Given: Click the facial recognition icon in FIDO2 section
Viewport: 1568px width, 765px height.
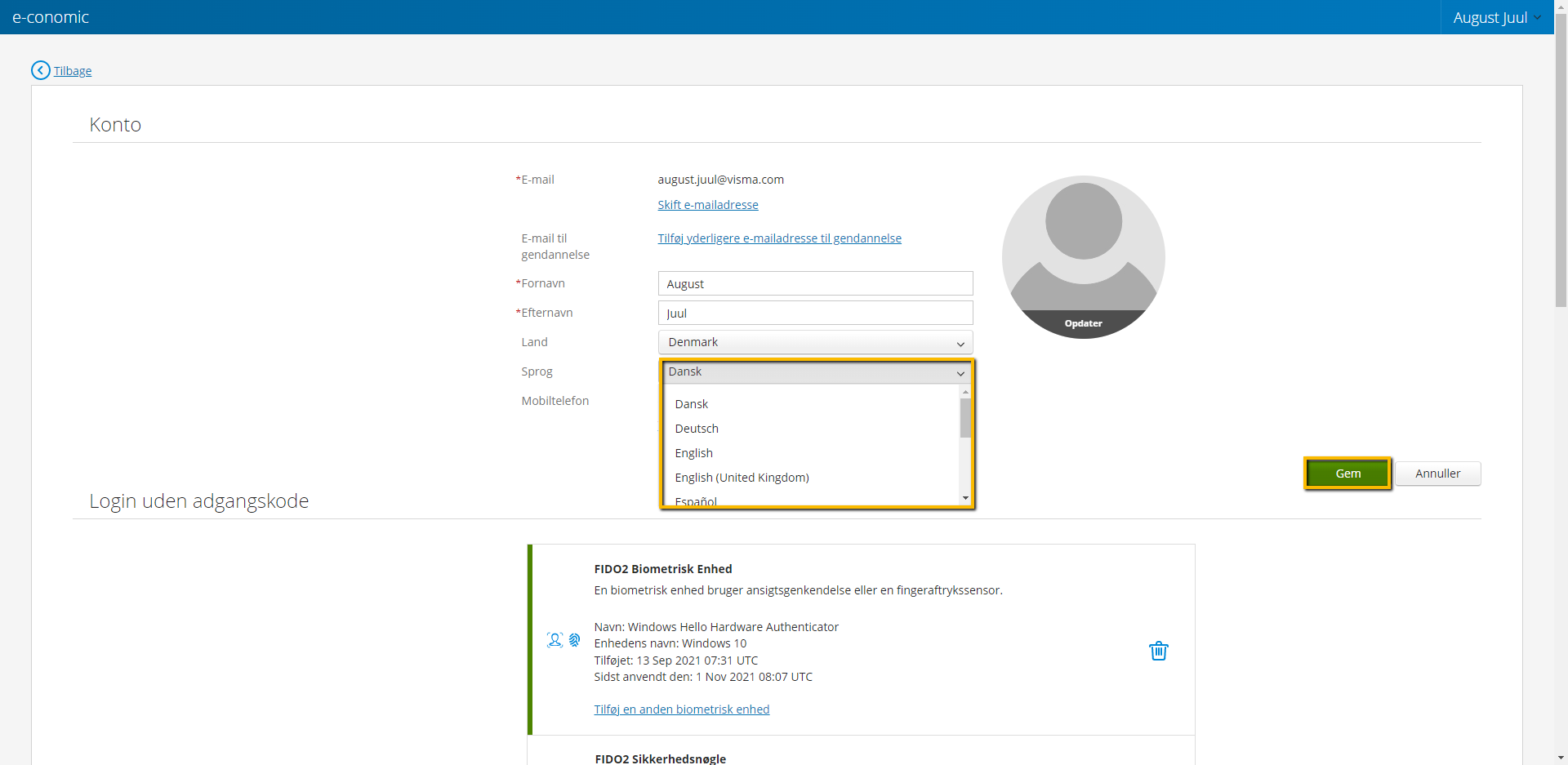Looking at the screenshot, I should tap(554, 639).
